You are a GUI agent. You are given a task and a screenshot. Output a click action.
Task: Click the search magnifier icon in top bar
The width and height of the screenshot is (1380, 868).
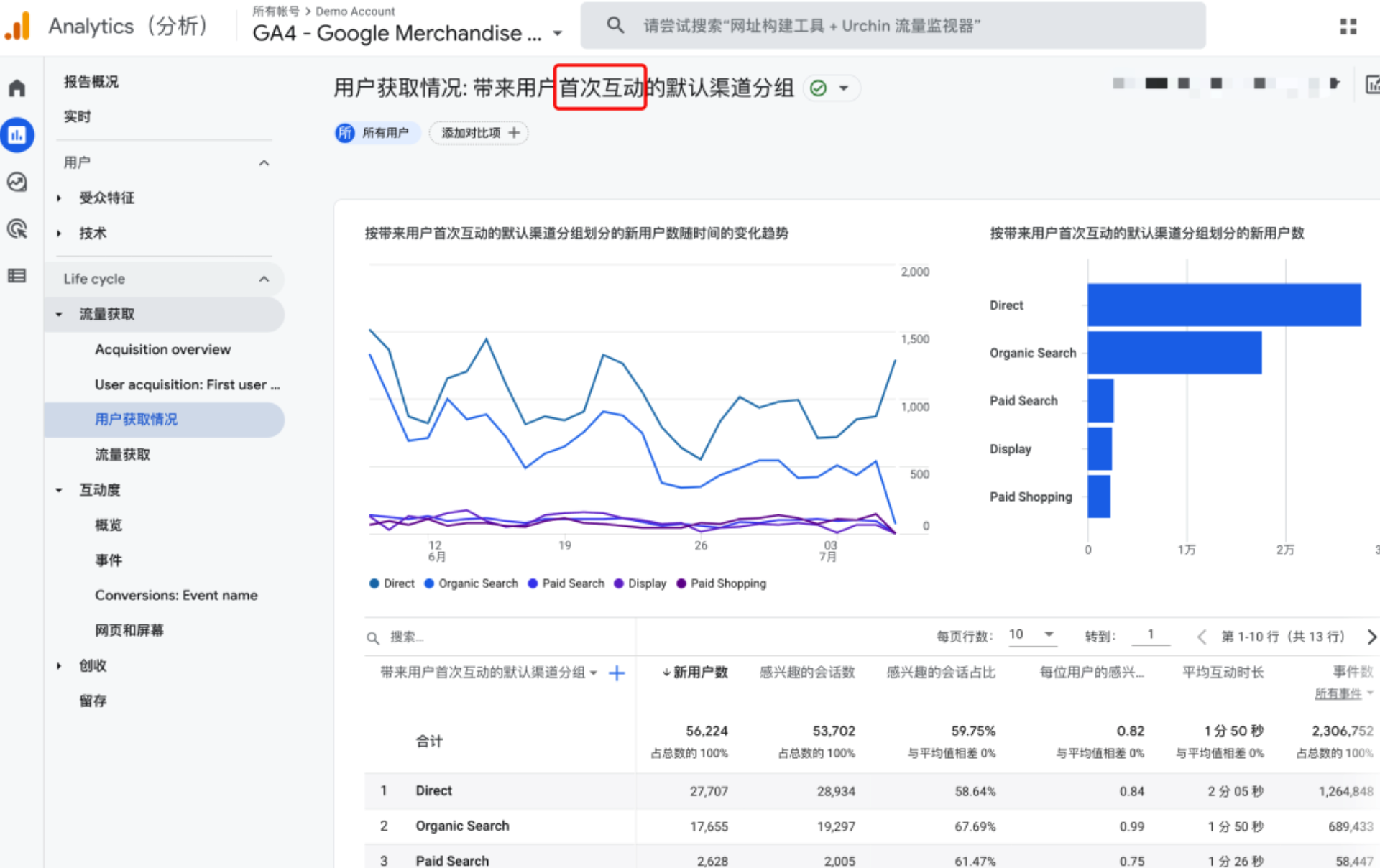(615, 26)
